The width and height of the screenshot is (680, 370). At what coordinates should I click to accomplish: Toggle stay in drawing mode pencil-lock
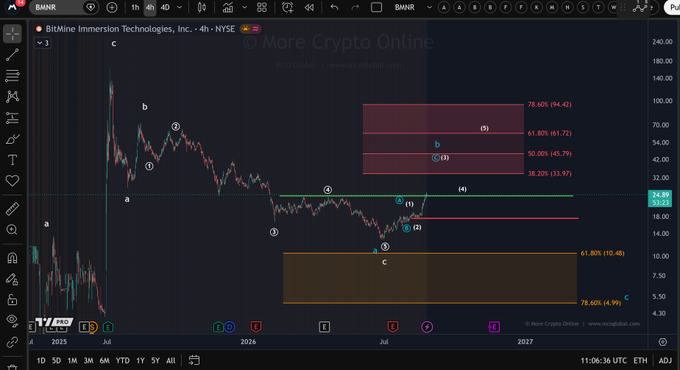tap(12, 279)
